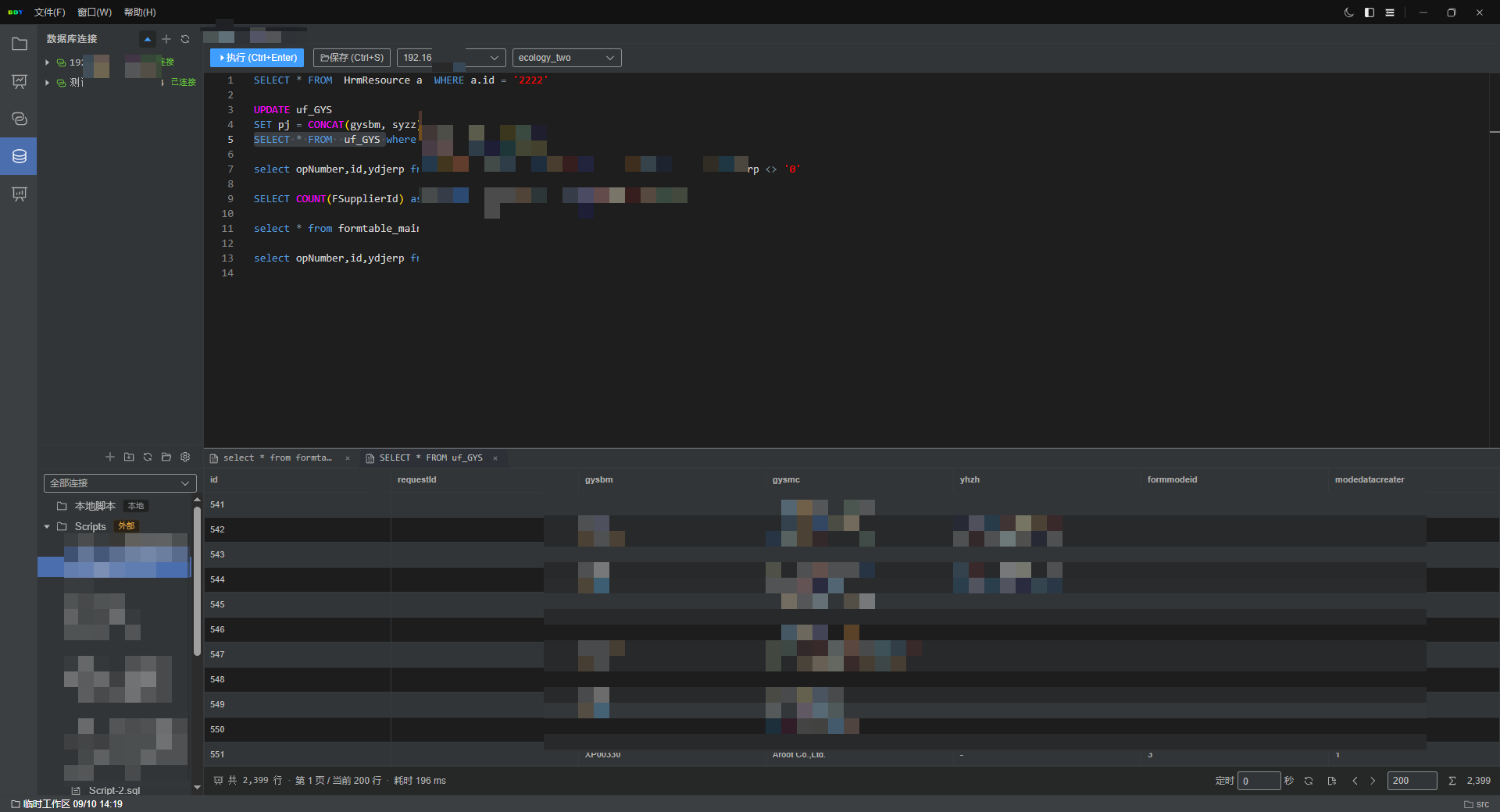Refresh the database connections list
This screenshot has height=812, width=1500.
185,39
